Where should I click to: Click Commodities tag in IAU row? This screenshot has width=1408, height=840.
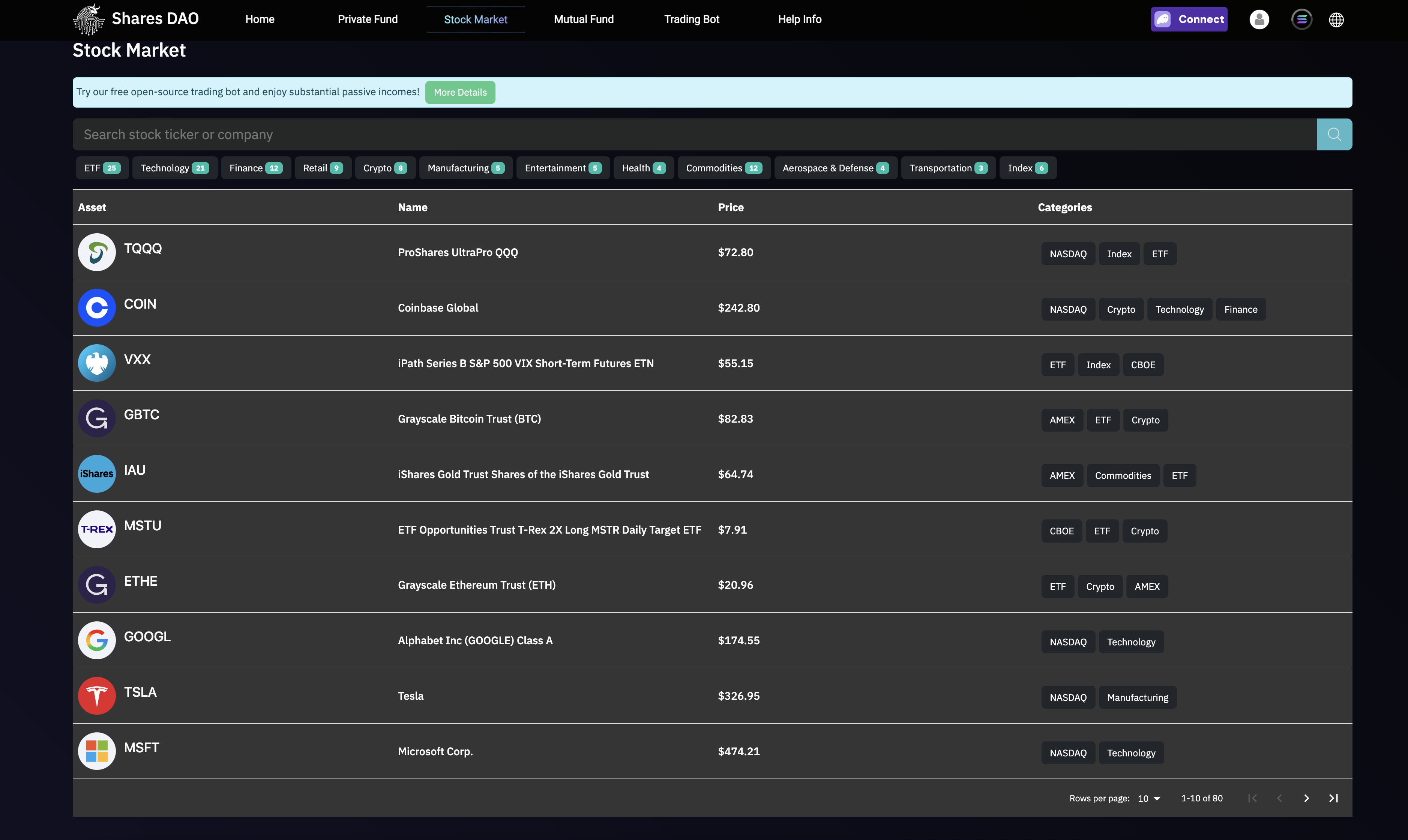click(x=1123, y=475)
